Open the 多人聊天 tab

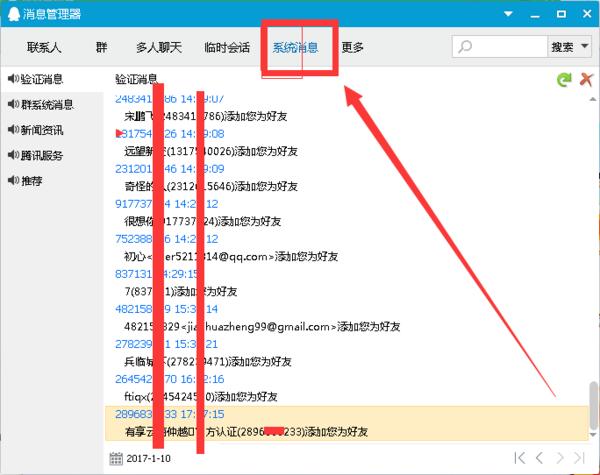[x=159, y=47]
